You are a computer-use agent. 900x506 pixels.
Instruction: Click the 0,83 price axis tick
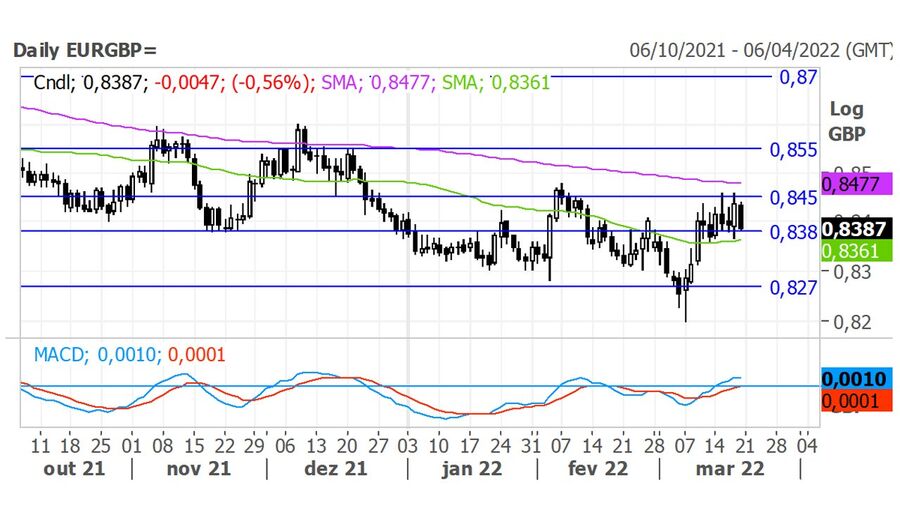pyautogui.click(x=852, y=272)
